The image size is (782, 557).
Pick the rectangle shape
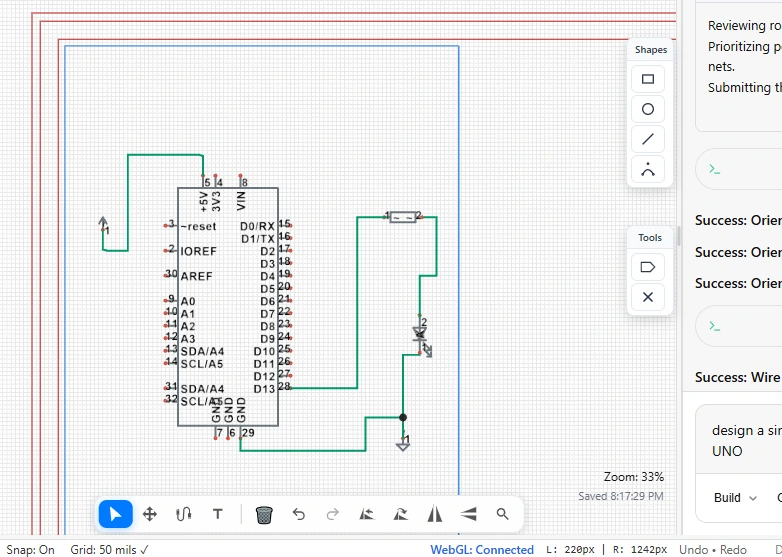648,79
